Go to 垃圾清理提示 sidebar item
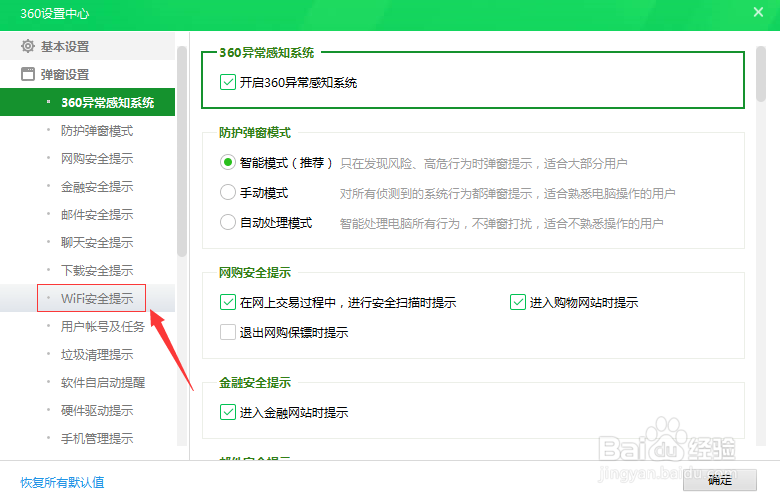780x500 pixels. pyautogui.click(x=97, y=354)
